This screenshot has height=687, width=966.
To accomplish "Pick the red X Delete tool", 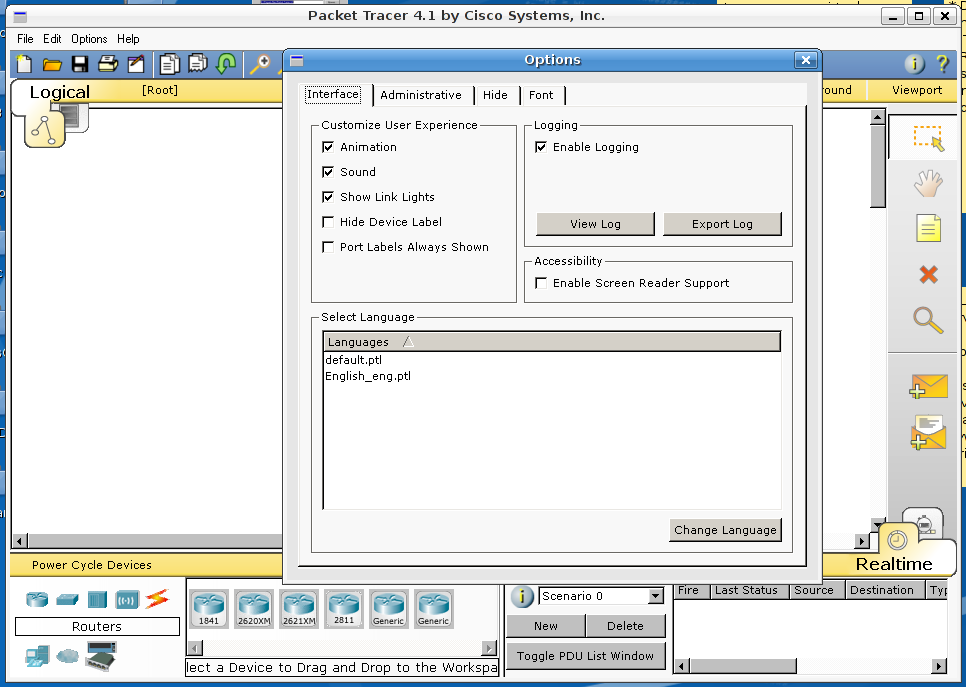I will (928, 274).
